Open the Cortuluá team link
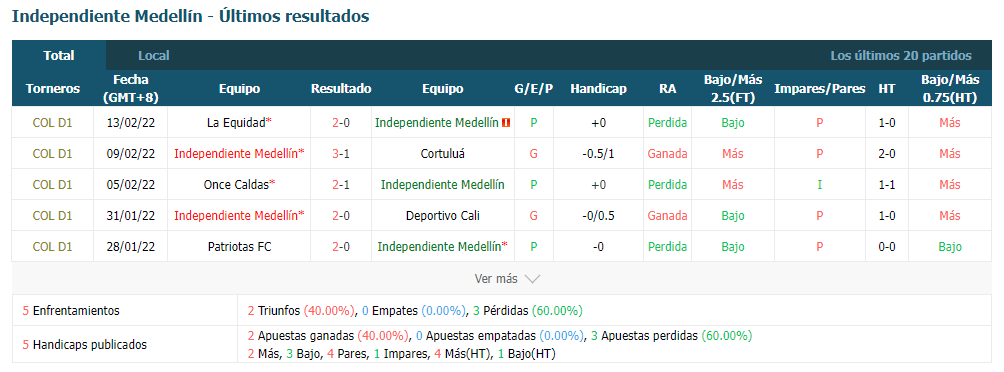Viewport: 1004px width, 372px height. coord(442,154)
